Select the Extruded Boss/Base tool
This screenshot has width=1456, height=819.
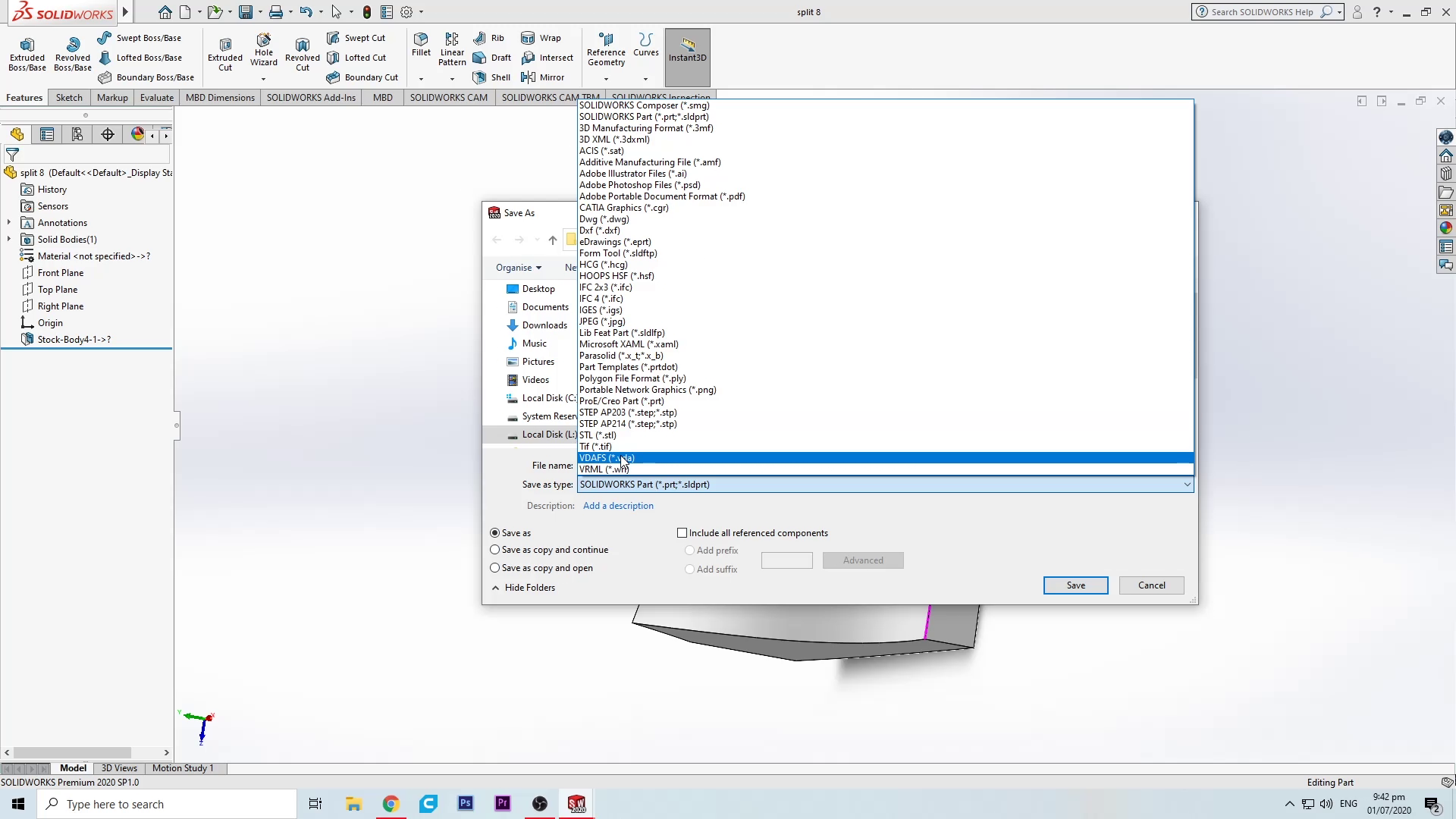pyautogui.click(x=27, y=55)
